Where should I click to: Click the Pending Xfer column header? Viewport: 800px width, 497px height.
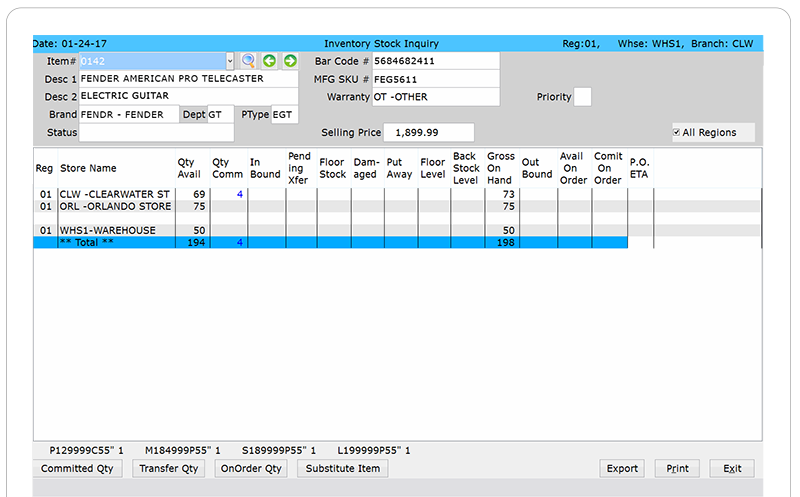[x=301, y=168]
